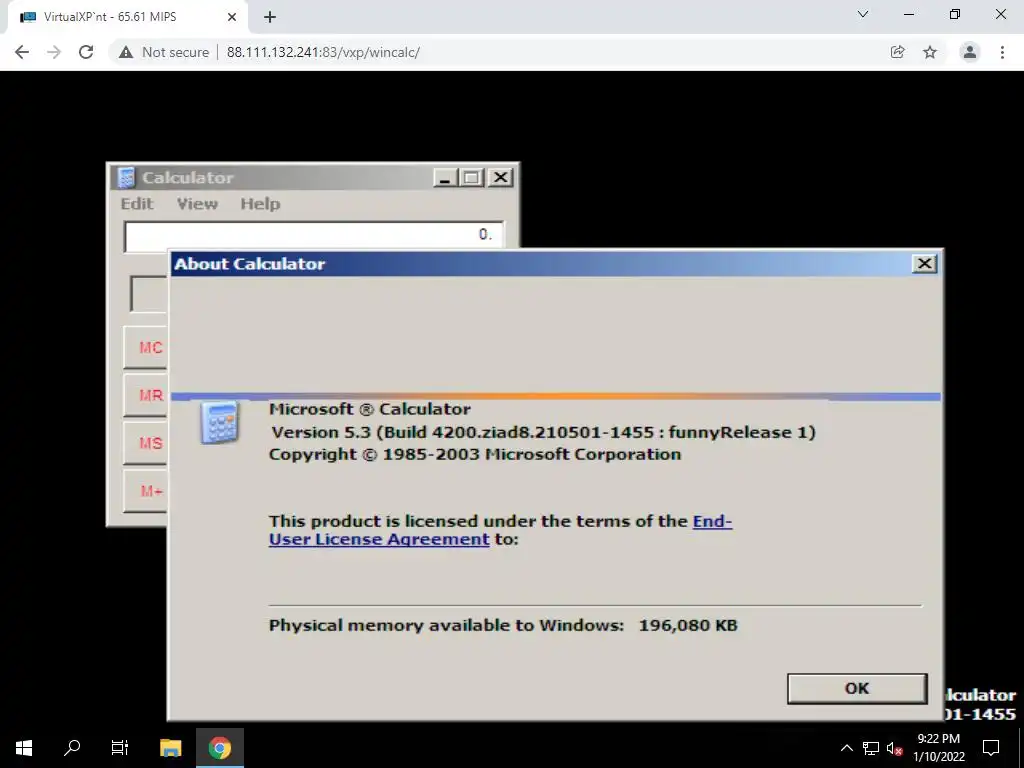
Task: Go forward in the browser
Action: (x=54, y=52)
